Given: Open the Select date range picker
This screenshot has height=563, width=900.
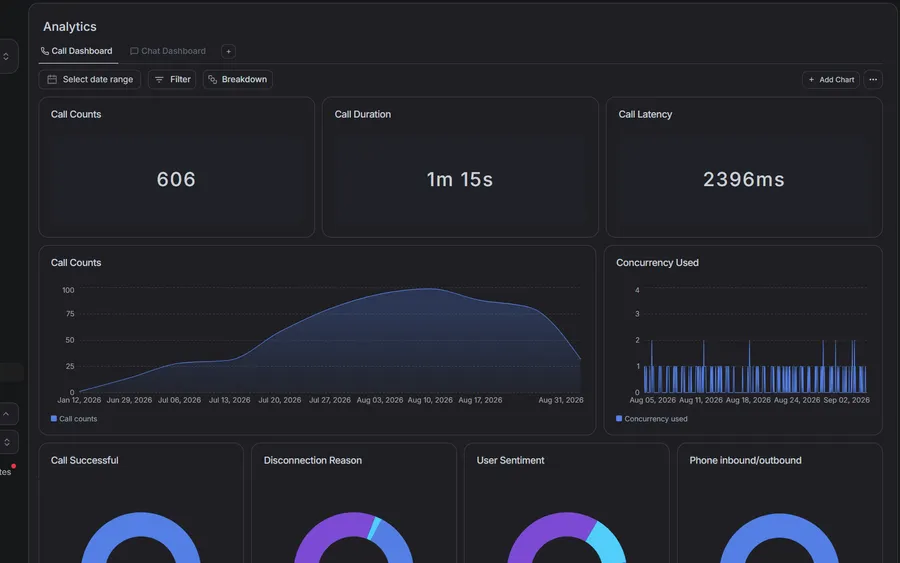Looking at the screenshot, I should (x=90, y=79).
